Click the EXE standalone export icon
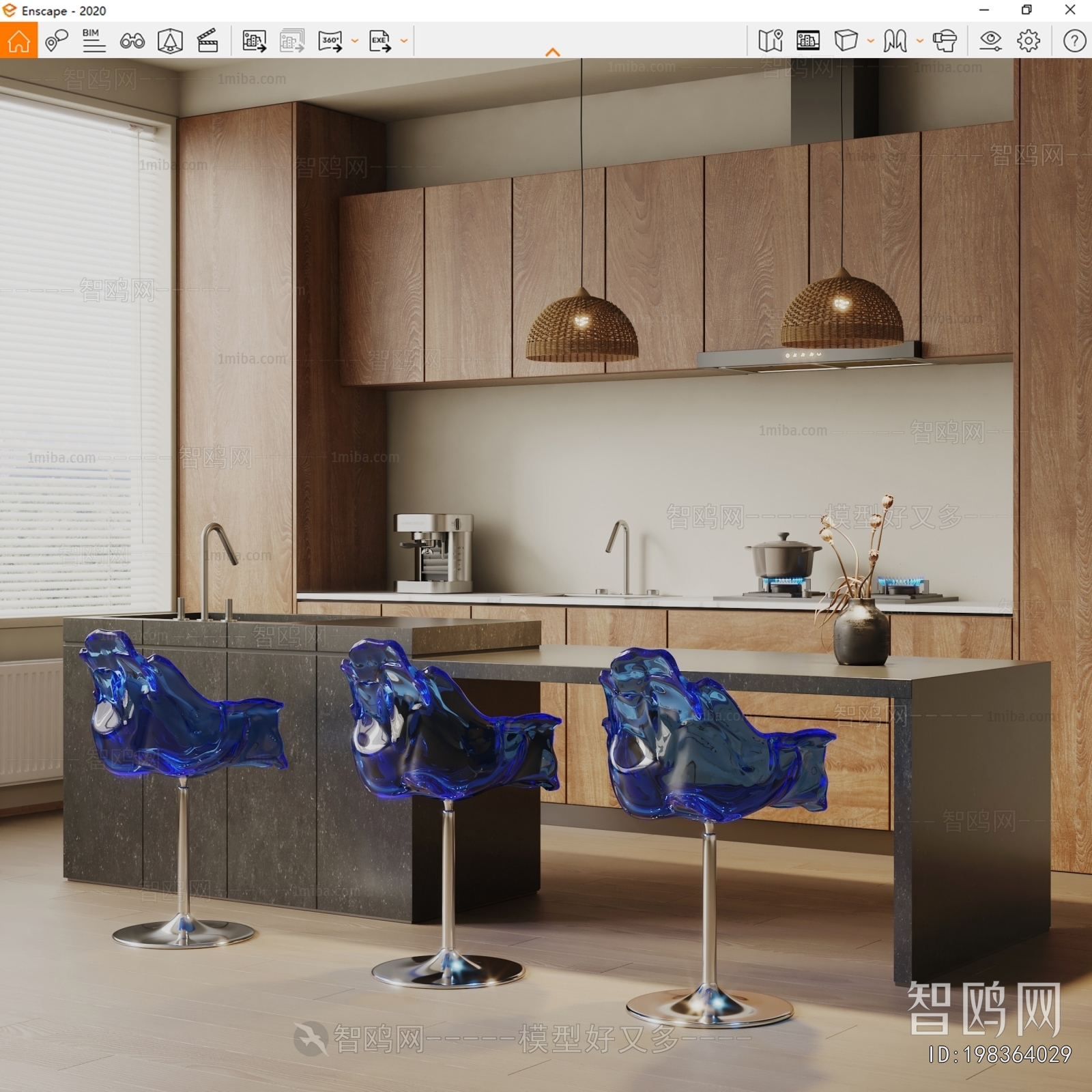The image size is (1092, 1092). (380, 41)
